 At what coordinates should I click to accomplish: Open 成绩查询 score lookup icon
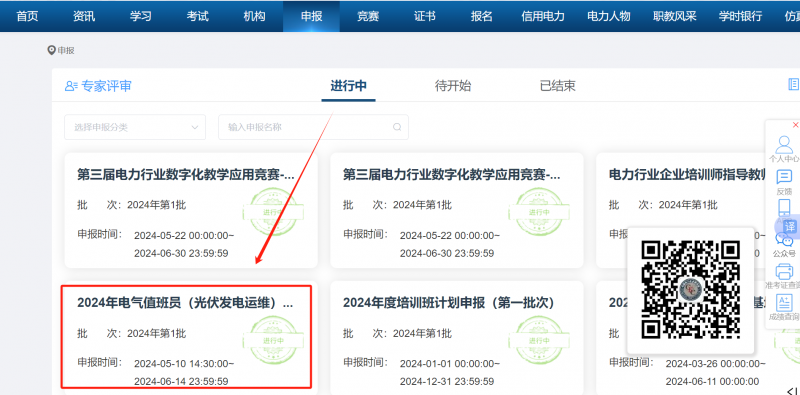[x=784, y=303]
